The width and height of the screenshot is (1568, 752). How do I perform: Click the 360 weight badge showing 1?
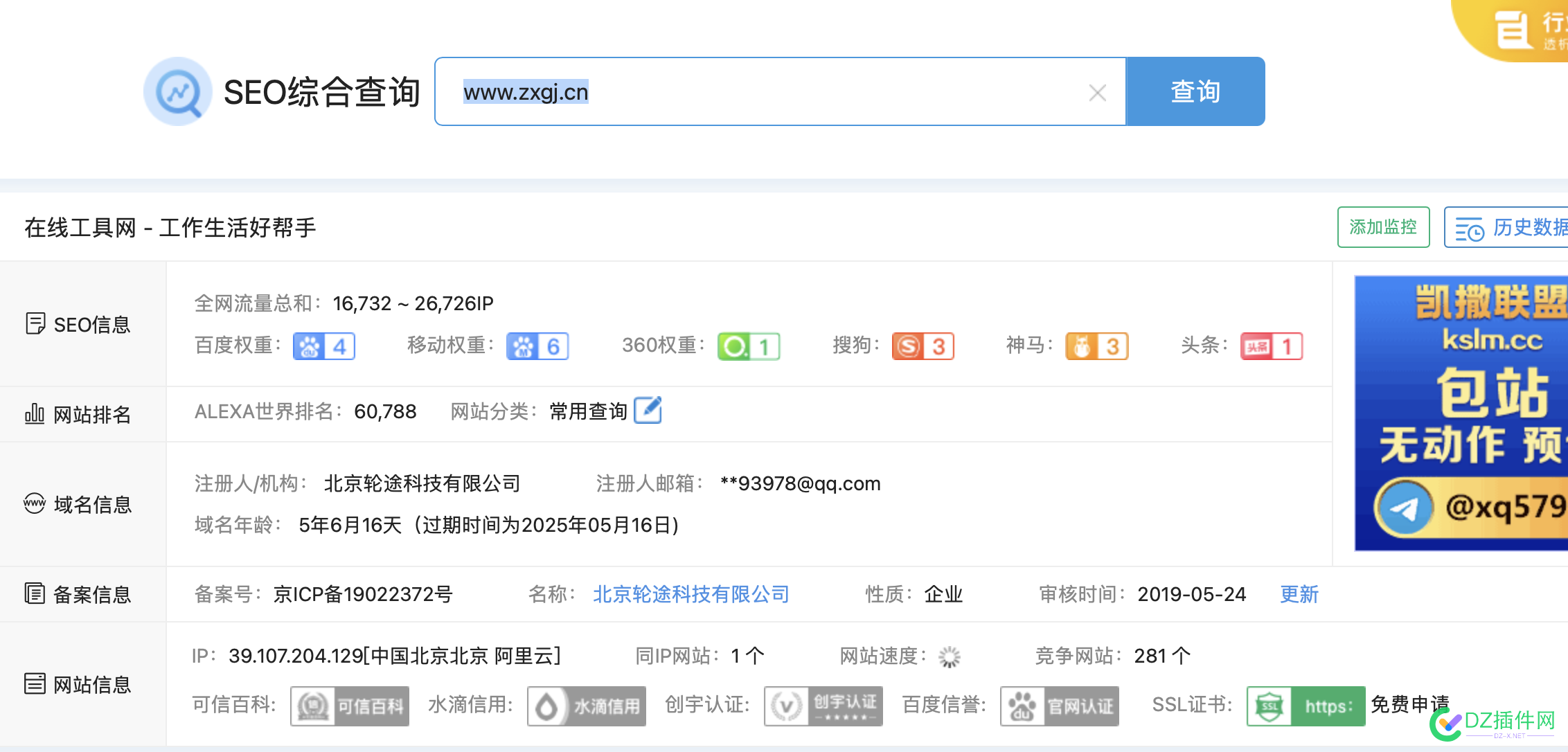click(x=749, y=346)
